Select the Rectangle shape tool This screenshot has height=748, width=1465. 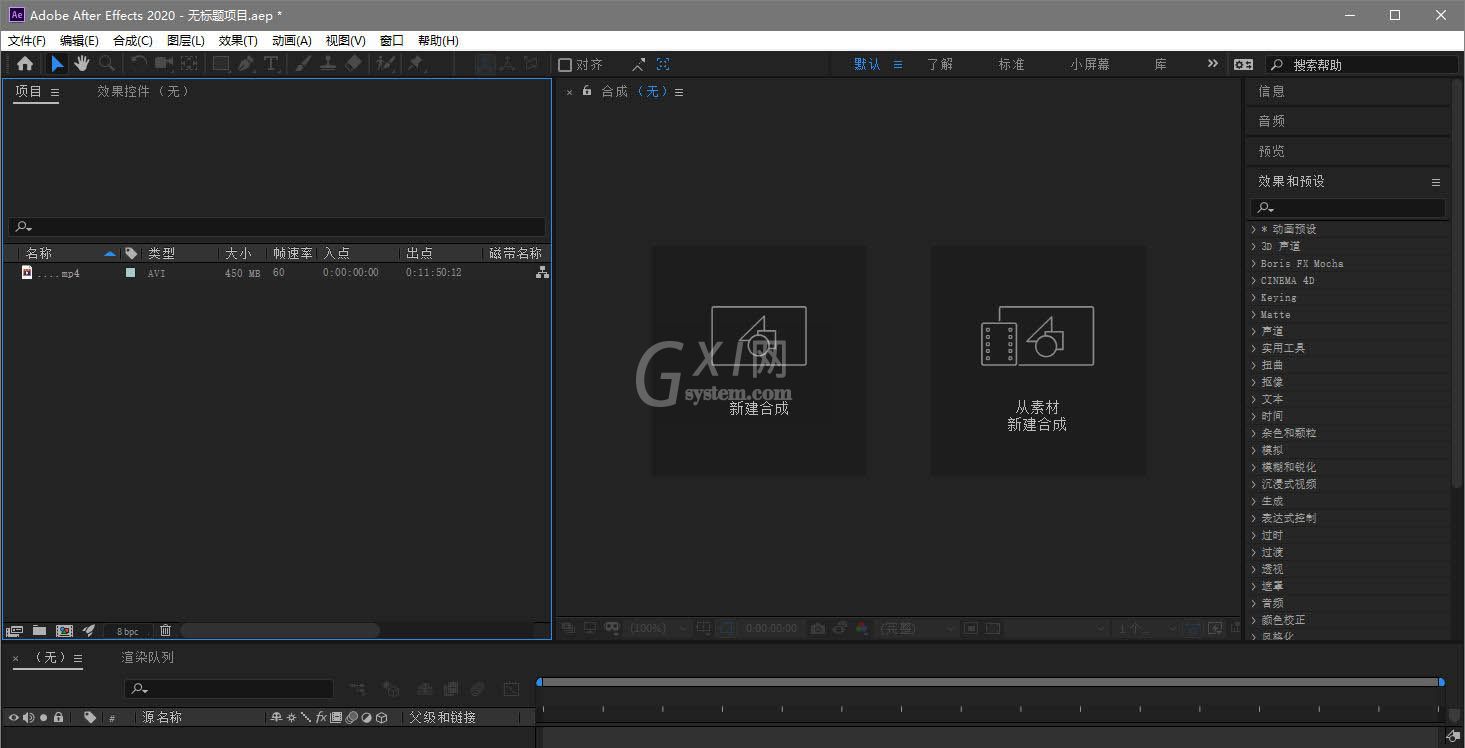click(x=221, y=64)
